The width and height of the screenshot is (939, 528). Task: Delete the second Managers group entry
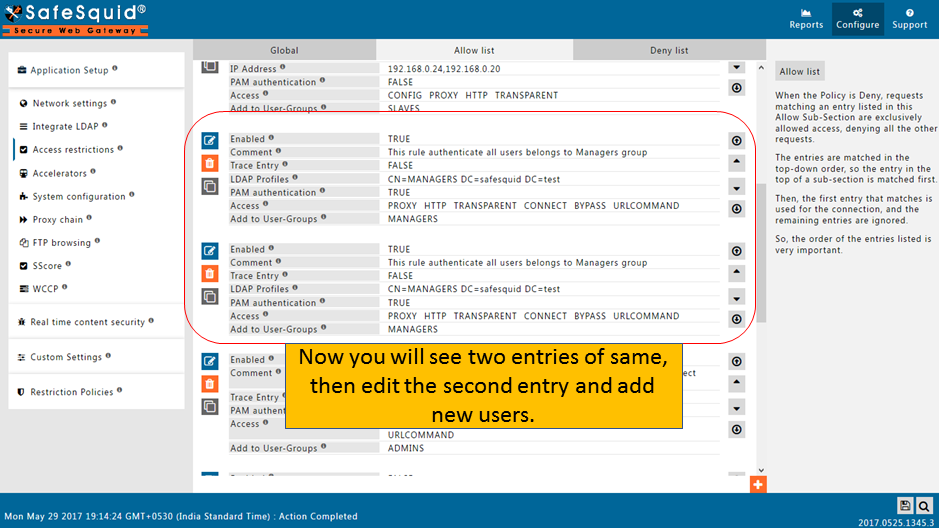(x=210, y=274)
